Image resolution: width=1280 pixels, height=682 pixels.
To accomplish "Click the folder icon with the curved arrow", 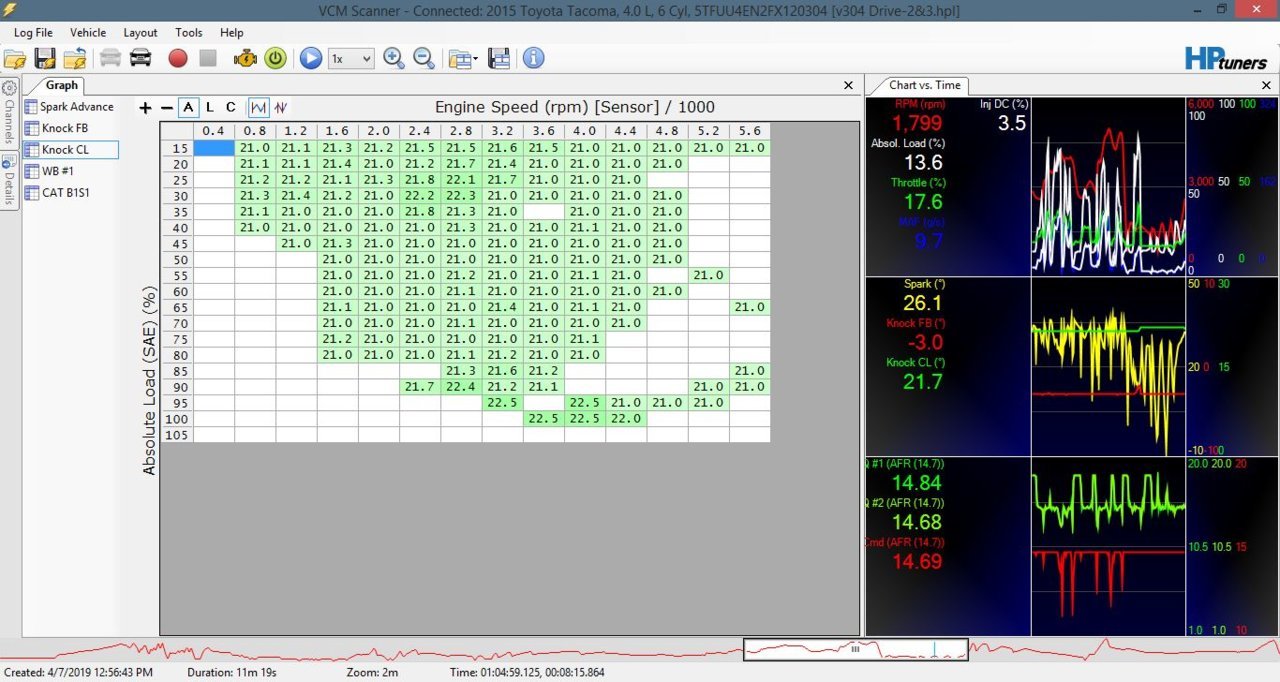I will [x=75, y=58].
